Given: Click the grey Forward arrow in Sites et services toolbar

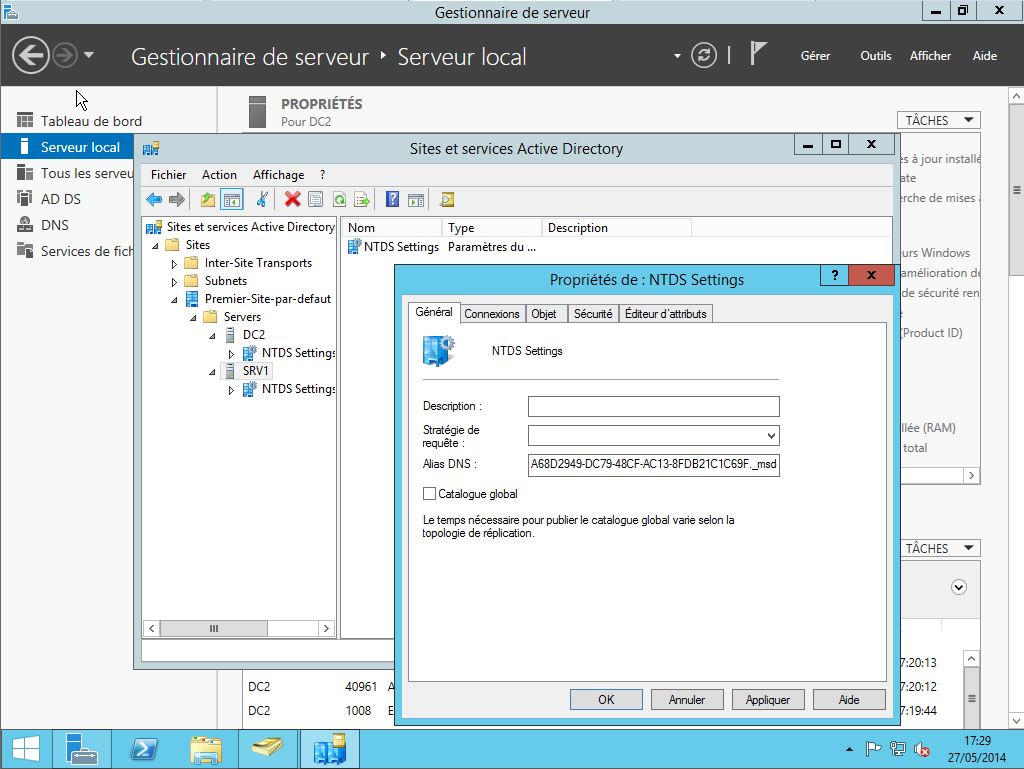Looking at the screenshot, I should [177, 200].
